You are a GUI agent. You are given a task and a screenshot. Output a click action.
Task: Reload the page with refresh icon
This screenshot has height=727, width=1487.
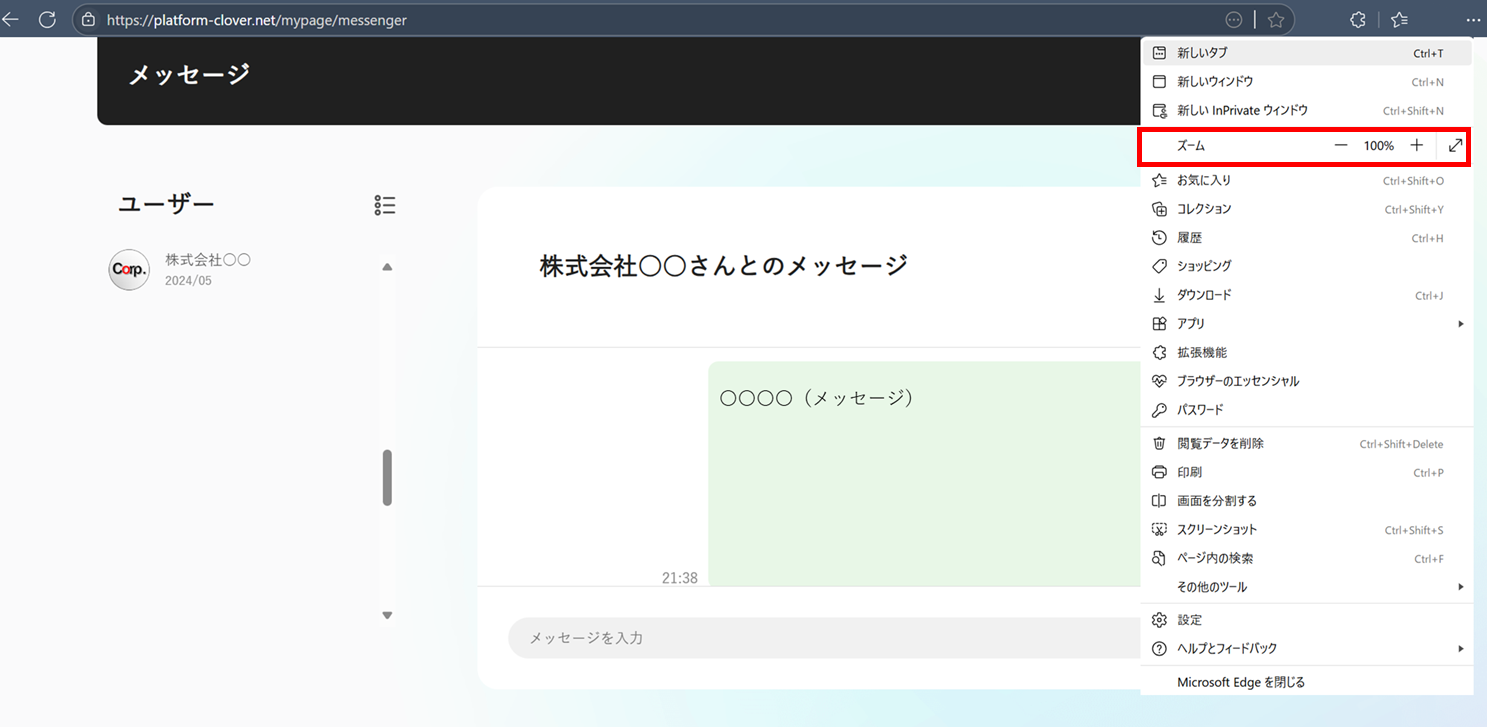pyautogui.click(x=47, y=19)
